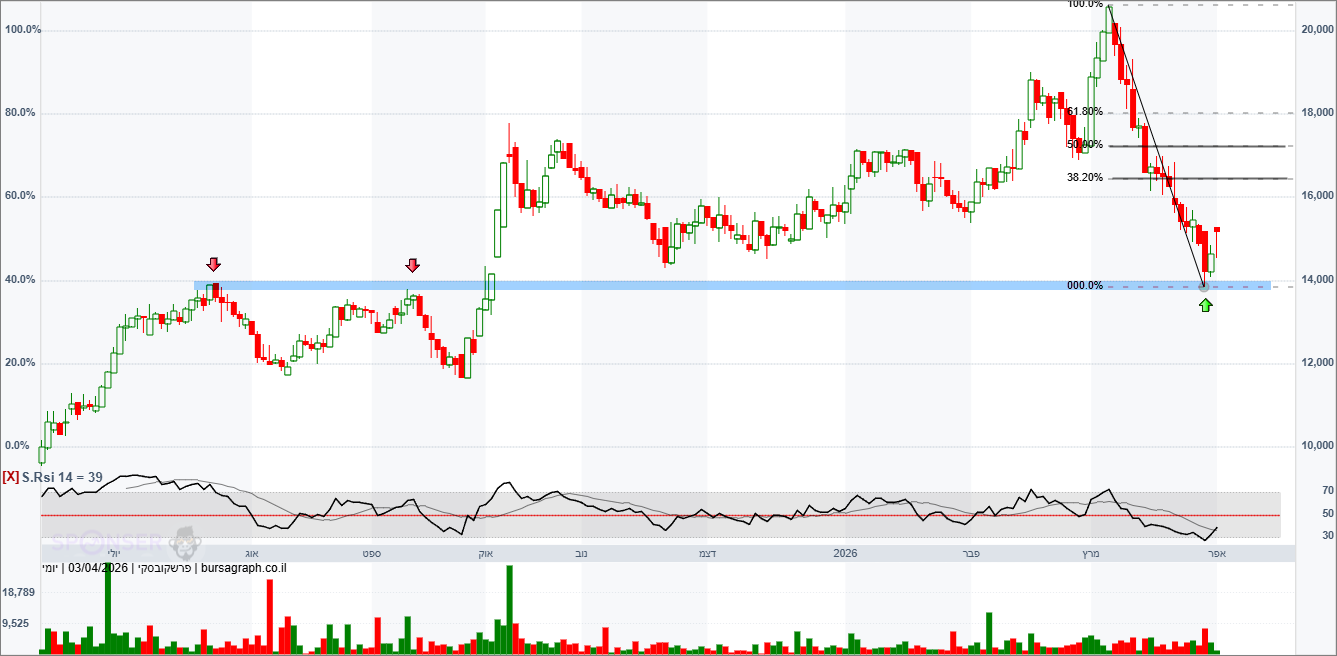Click the 100.0% Fibonacci level label

1085,4
